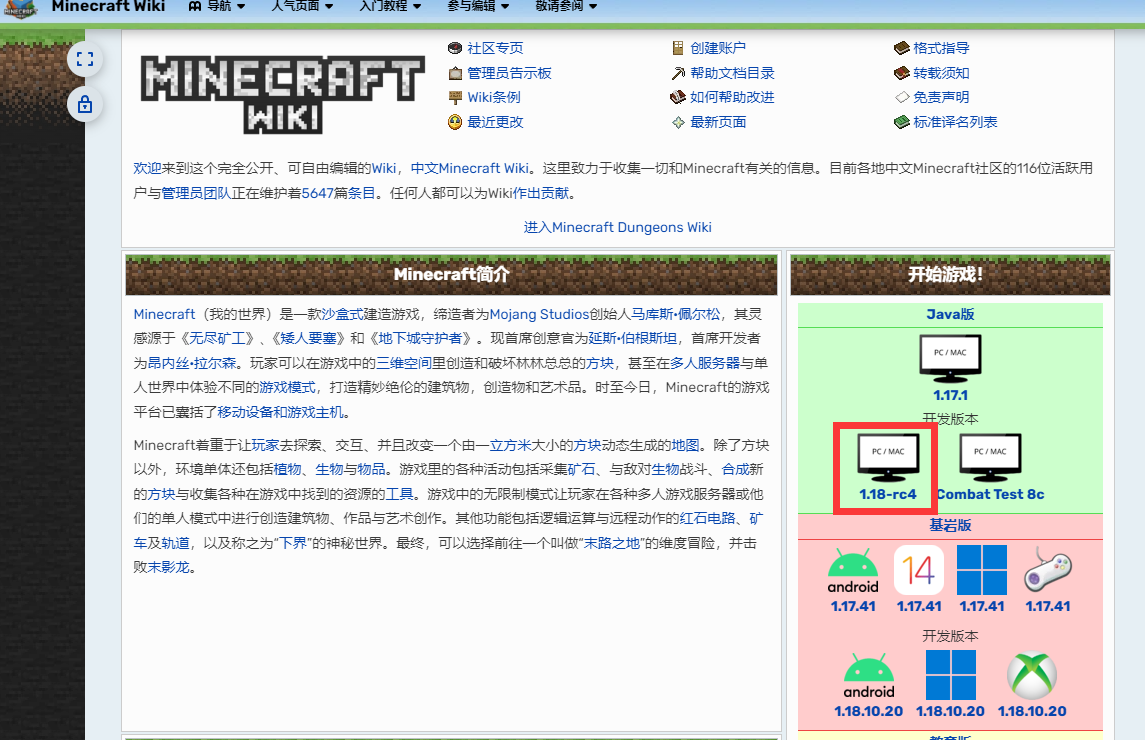Open the 人气页面 dropdown menu
Screen dimensions: 1145x740
pyautogui.click(x=302, y=6)
